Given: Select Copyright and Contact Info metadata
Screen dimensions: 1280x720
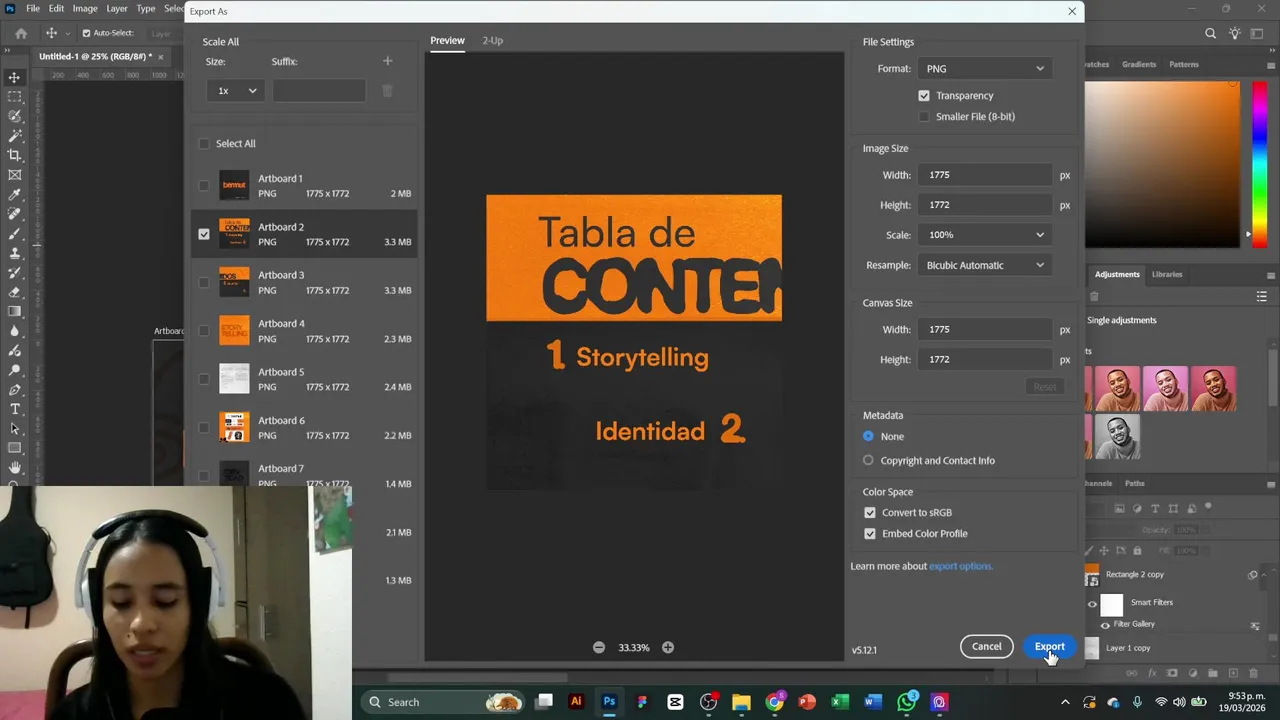Looking at the screenshot, I should click(x=868, y=461).
